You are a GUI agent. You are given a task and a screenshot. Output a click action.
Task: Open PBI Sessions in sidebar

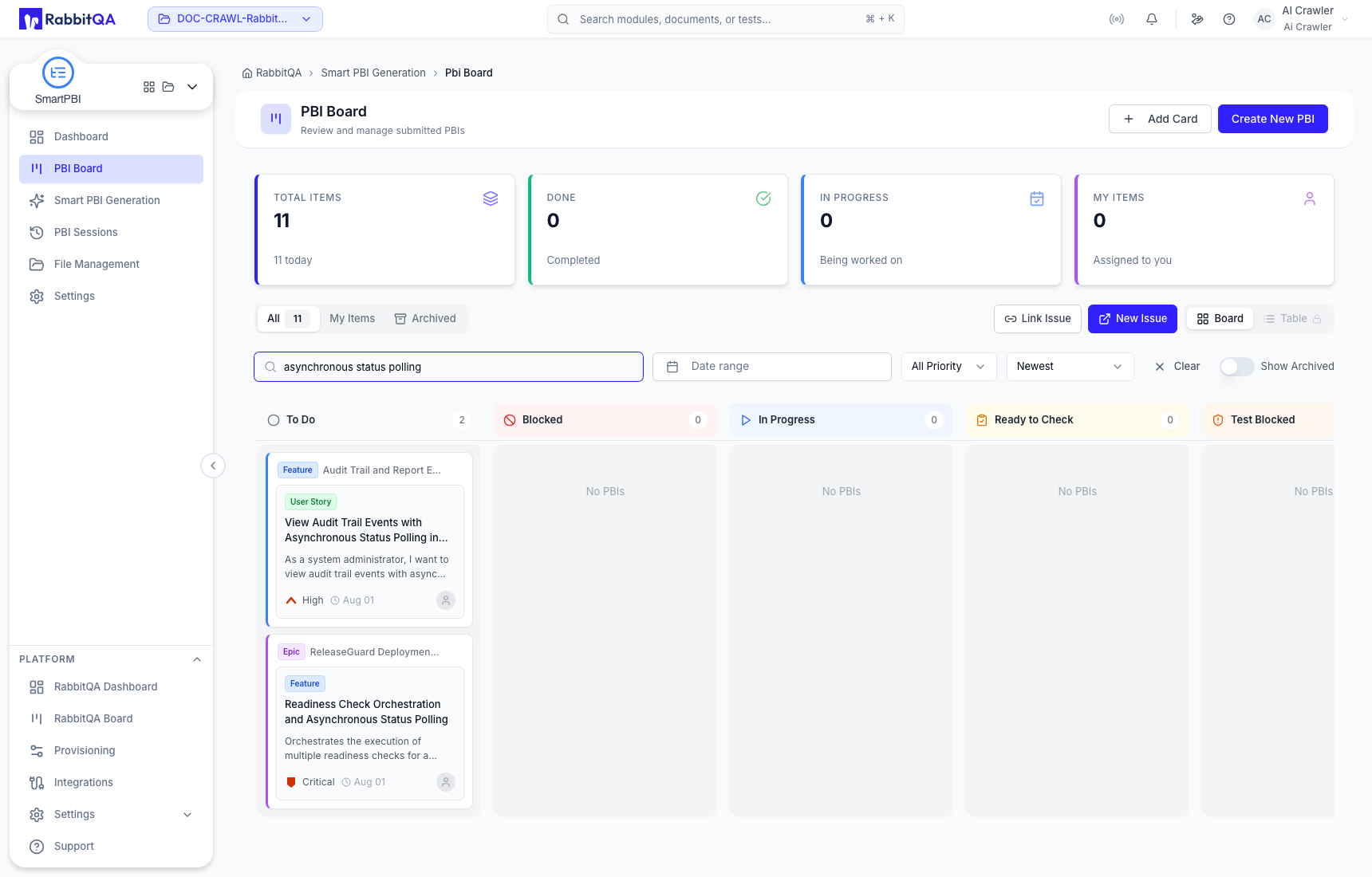[x=112, y=233]
